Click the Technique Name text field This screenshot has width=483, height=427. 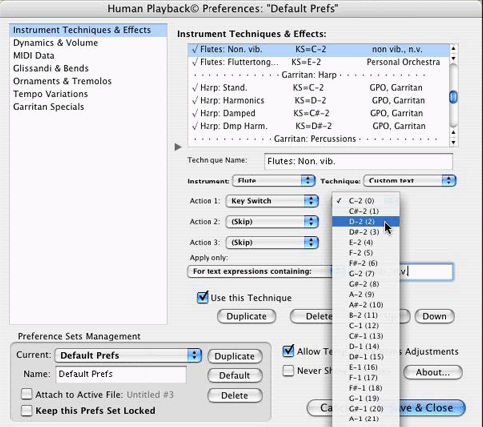(x=358, y=161)
